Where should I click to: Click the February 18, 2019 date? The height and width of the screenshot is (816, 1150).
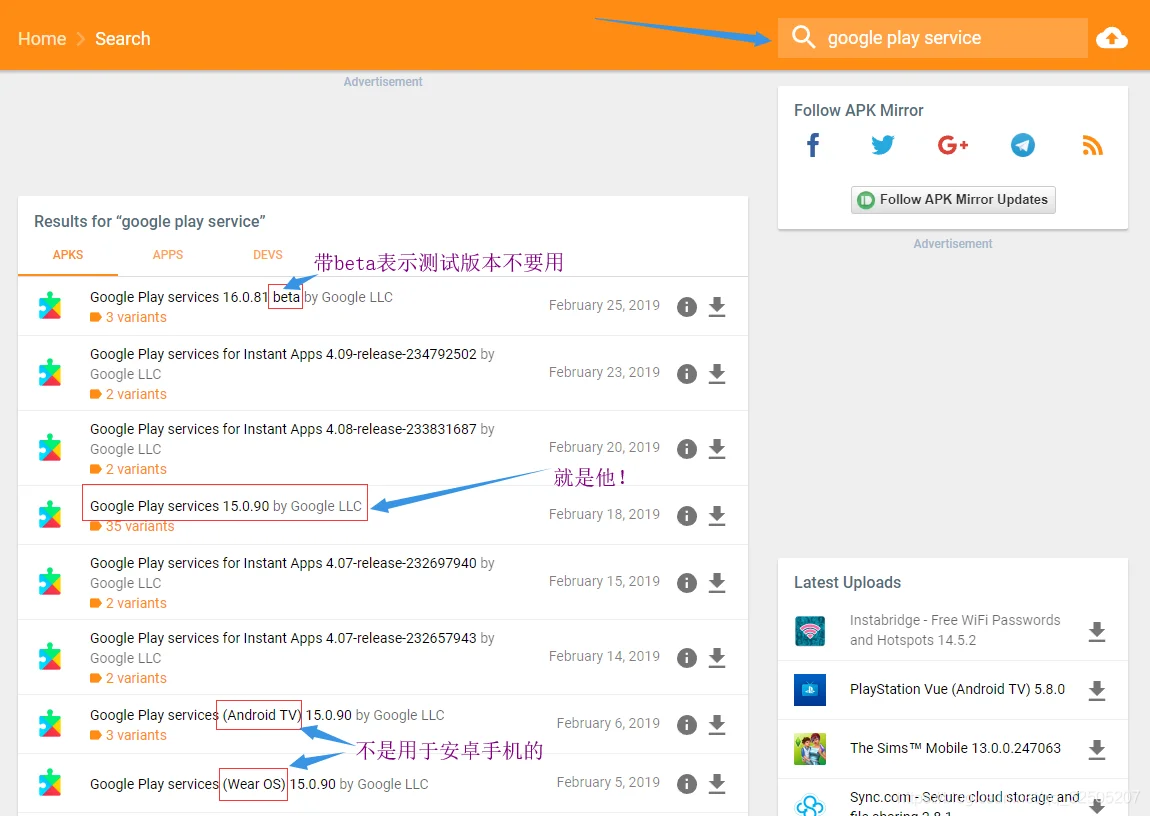click(604, 514)
